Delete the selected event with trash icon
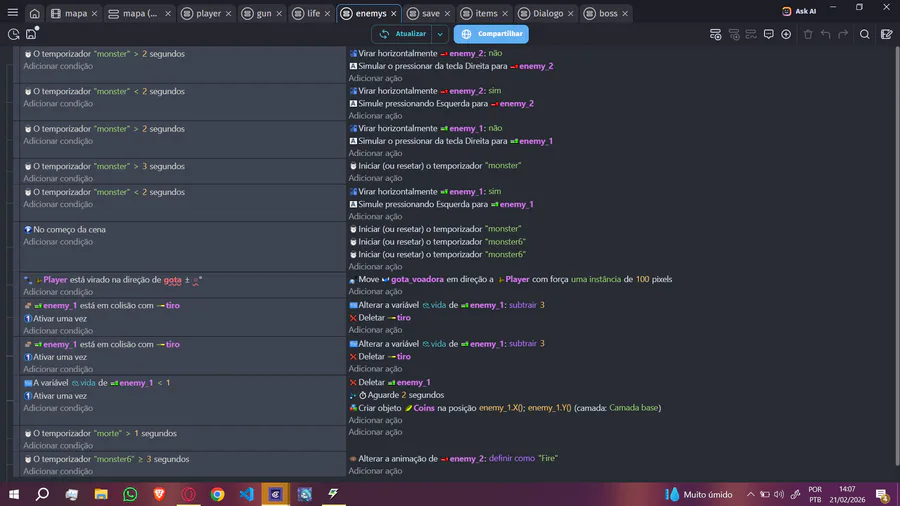 pos(808,34)
